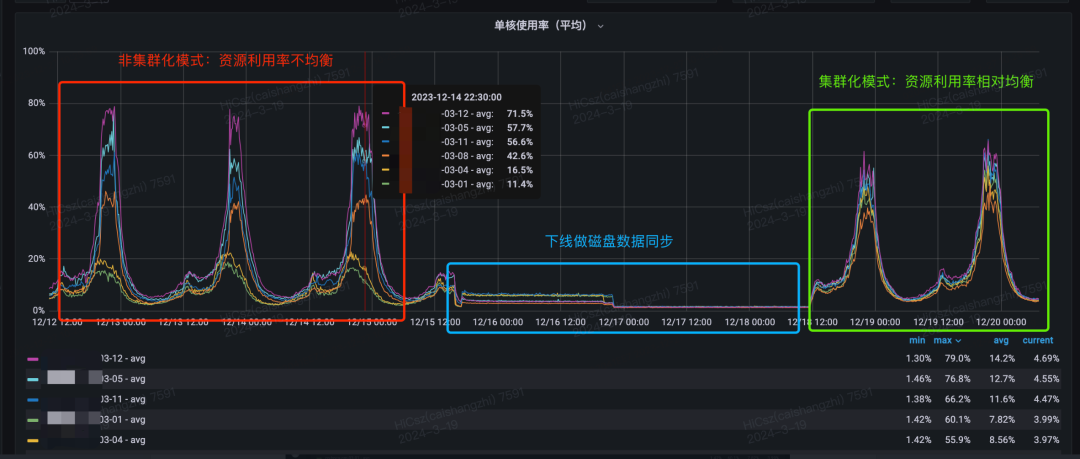This screenshot has height=459, width=1080.
Task: Click the tooltip value 42.6% for 03-08
Action: coord(519,156)
